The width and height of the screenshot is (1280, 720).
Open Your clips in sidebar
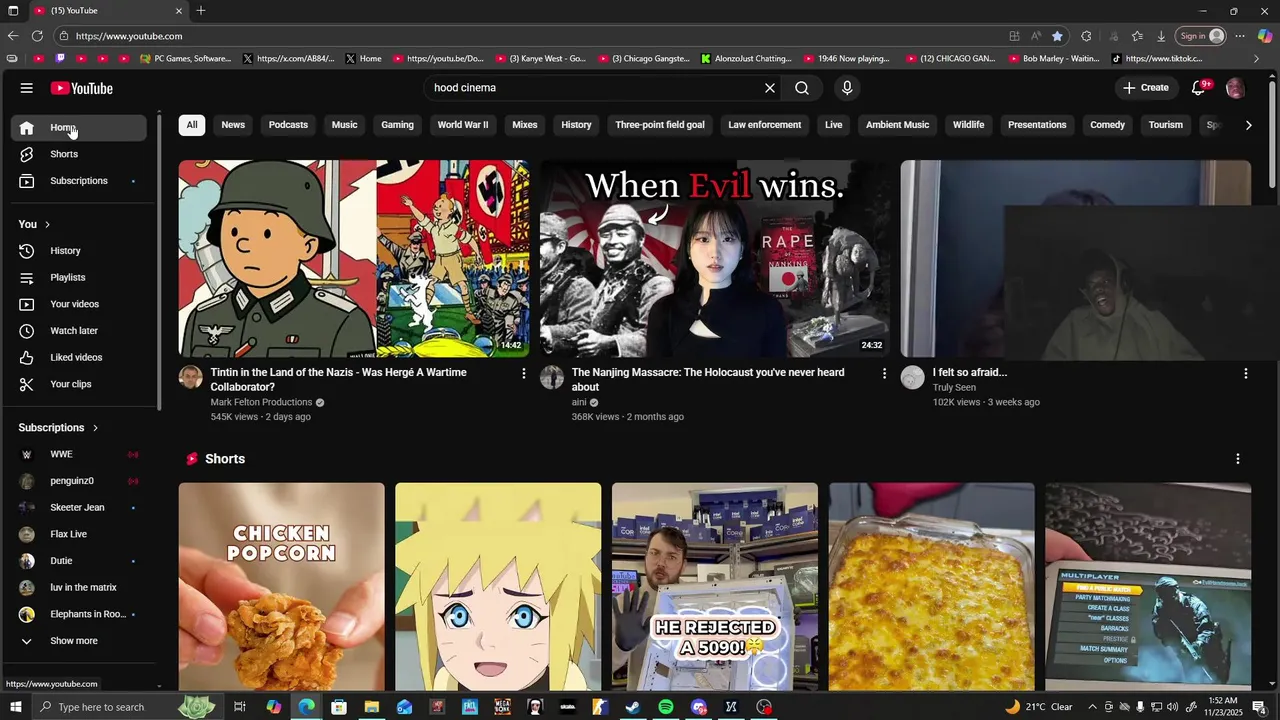click(x=79, y=384)
